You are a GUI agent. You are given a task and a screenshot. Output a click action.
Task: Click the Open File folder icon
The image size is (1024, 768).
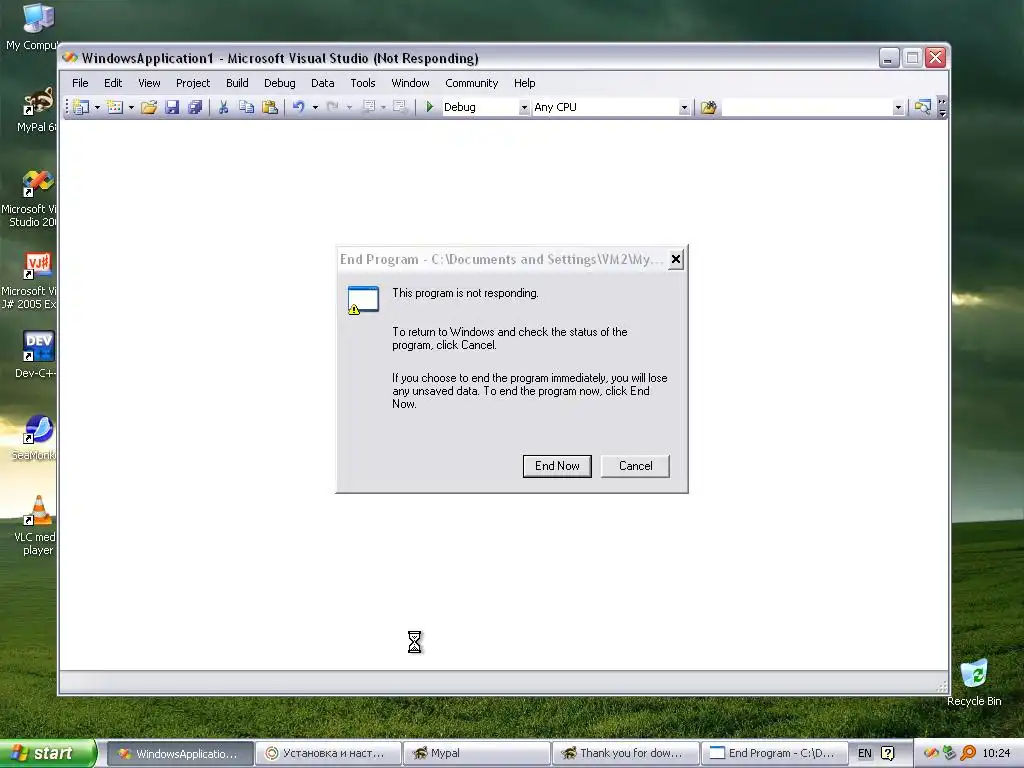[x=149, y=107]
